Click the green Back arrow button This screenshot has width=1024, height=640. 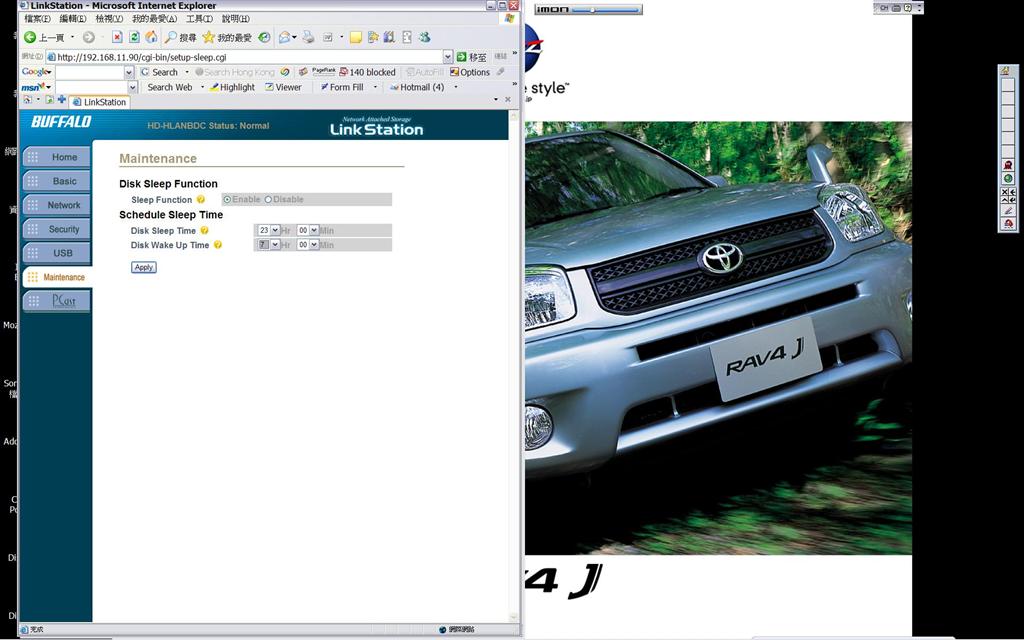tap(29, 37)
